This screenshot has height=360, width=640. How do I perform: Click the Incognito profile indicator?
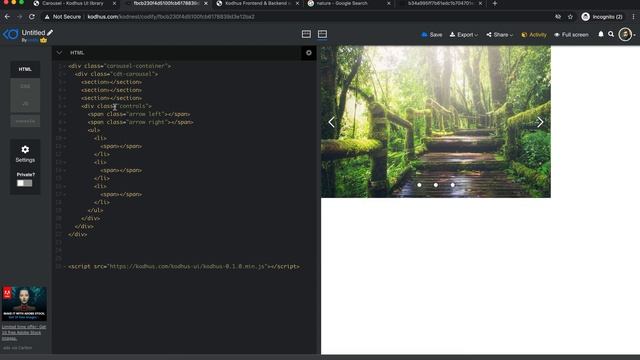(x=602, y=17)
